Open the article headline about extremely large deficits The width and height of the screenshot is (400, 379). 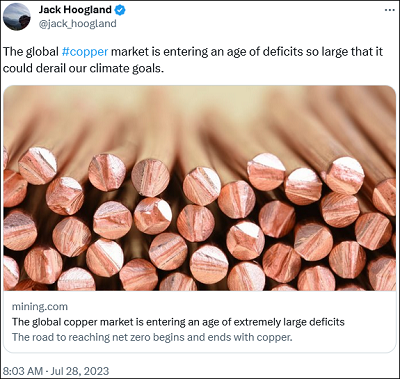click(x=178, y=322)
